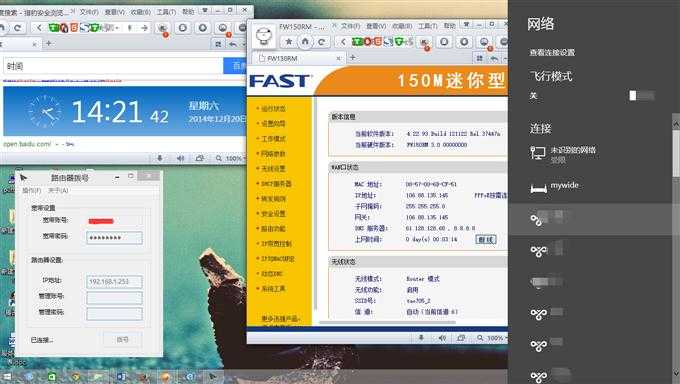
Task: Open 查看(V) menu in the Baidu browser window
Action: [114, 12]
